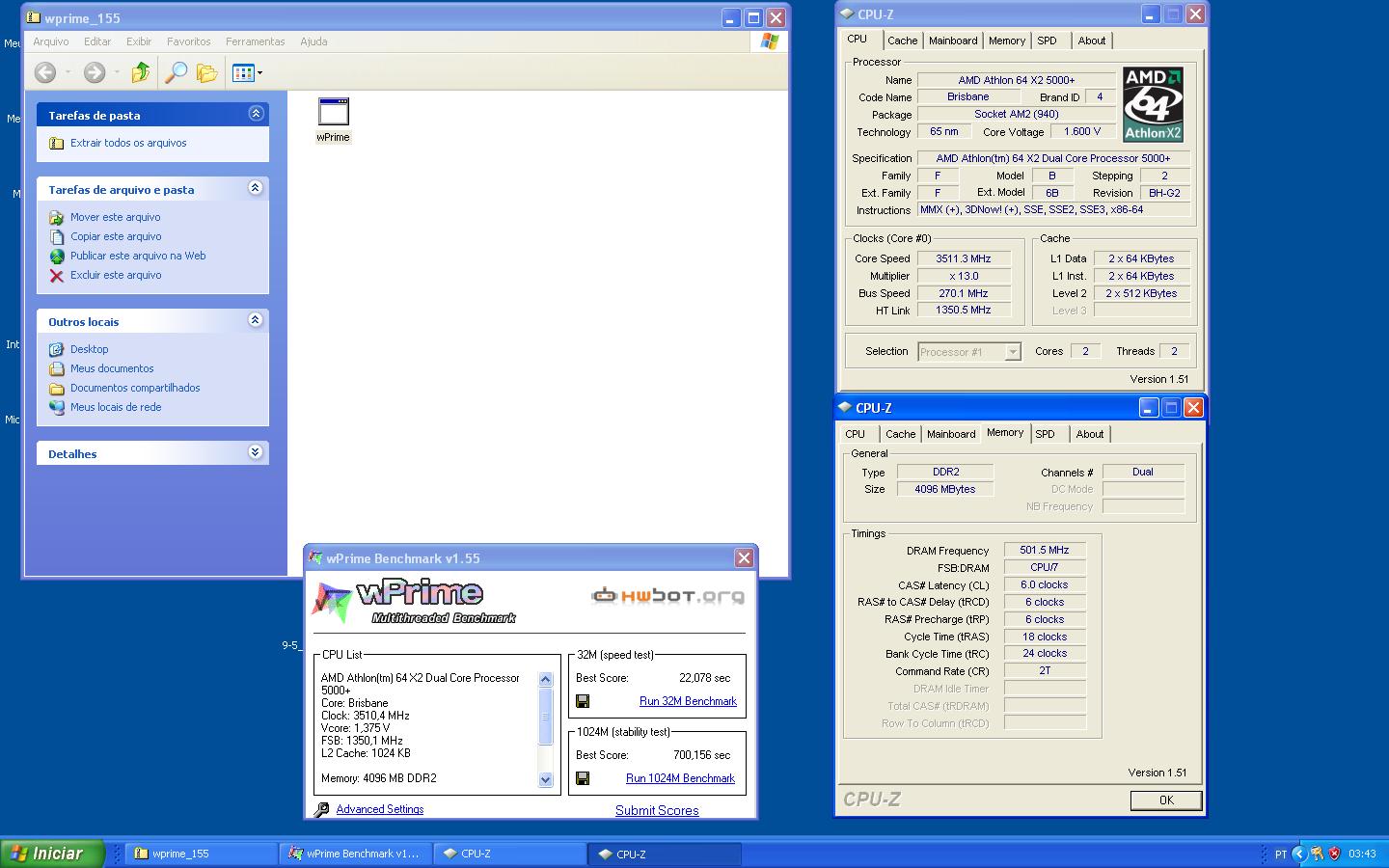Screen dimensions: 1389x868
Task: Switch to Mainboard tab in top CPU-Z
Action: (953, 41)
